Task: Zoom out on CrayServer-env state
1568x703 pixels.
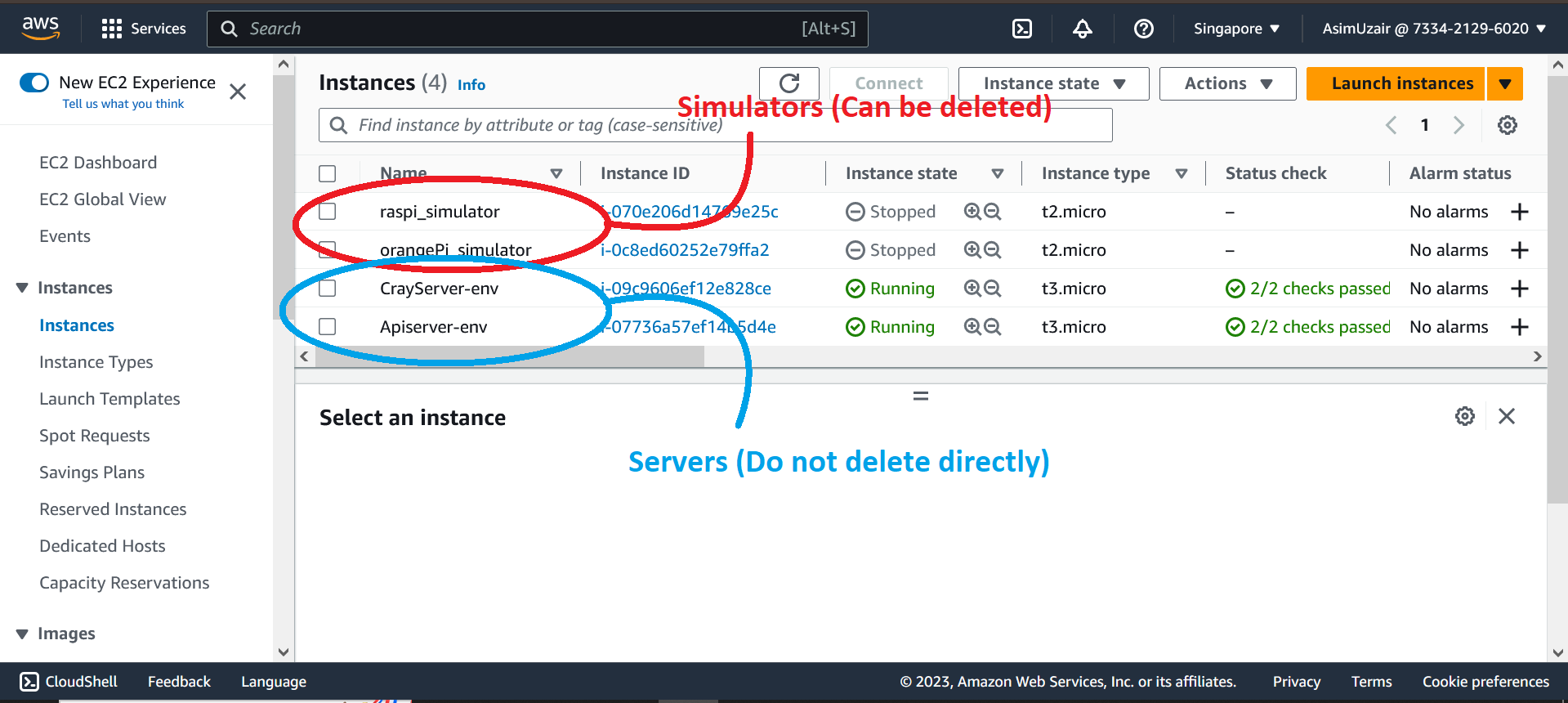Action: [993, 289]
